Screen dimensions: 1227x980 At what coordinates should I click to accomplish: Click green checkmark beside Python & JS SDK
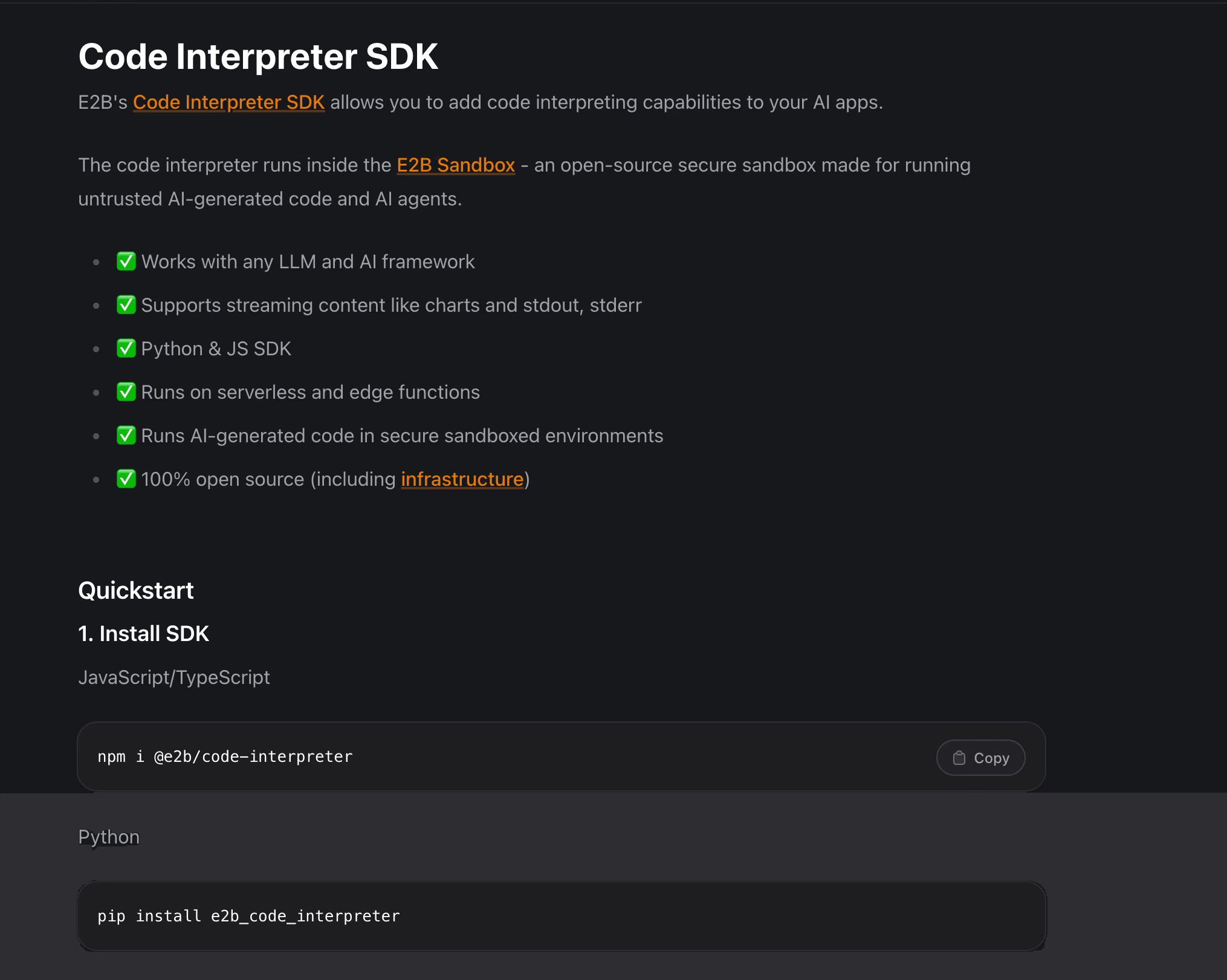pos(126,349)
